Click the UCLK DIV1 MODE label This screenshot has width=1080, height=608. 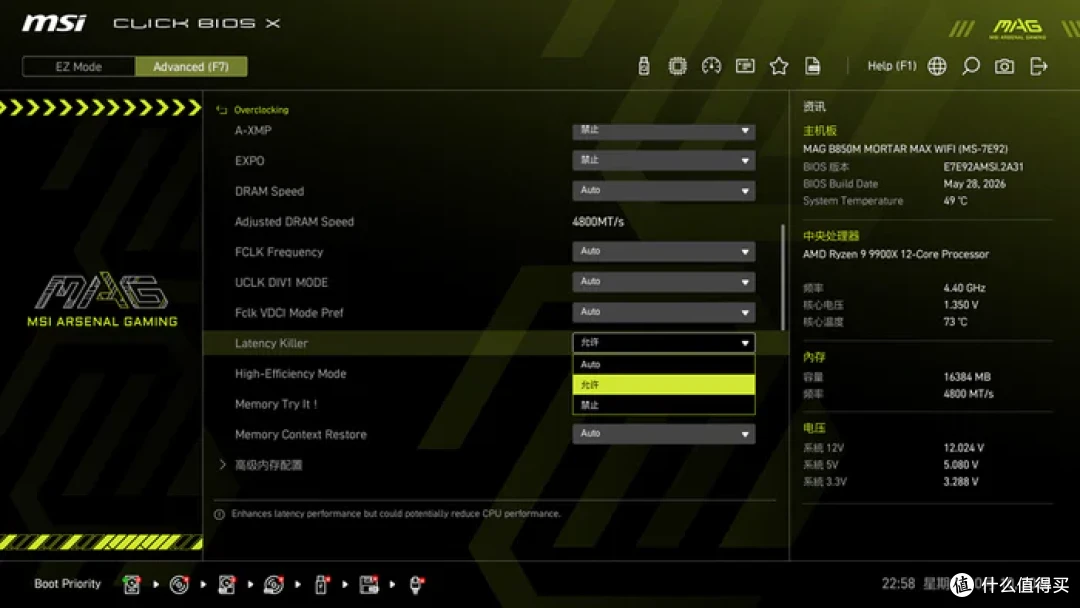point(281,282)
